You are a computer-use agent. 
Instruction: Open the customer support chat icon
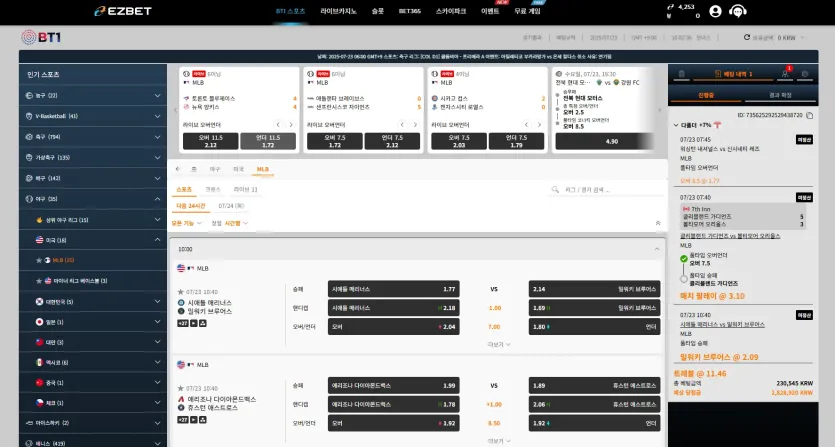click(738, 11)
